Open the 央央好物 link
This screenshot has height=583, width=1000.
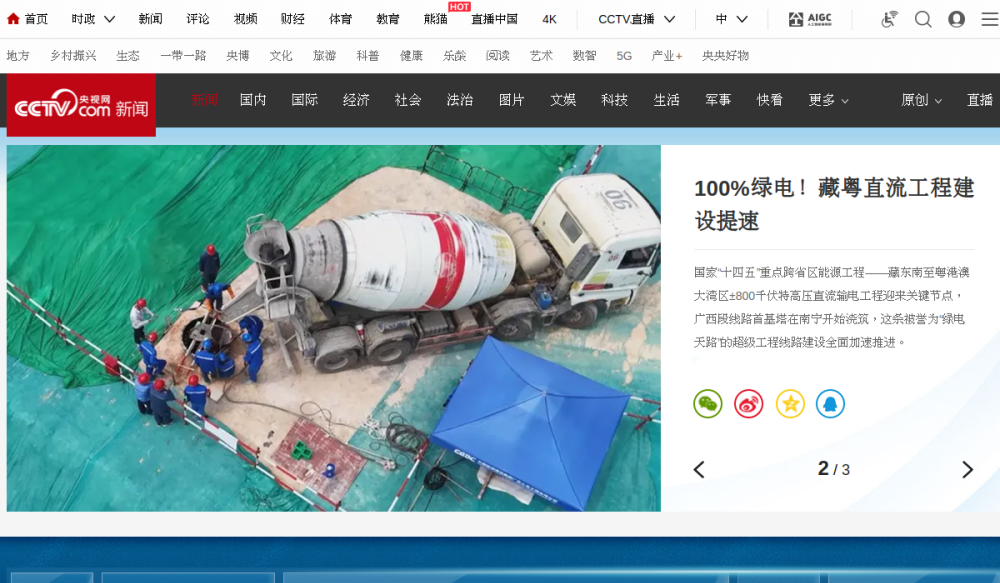[x=725, y=55]
